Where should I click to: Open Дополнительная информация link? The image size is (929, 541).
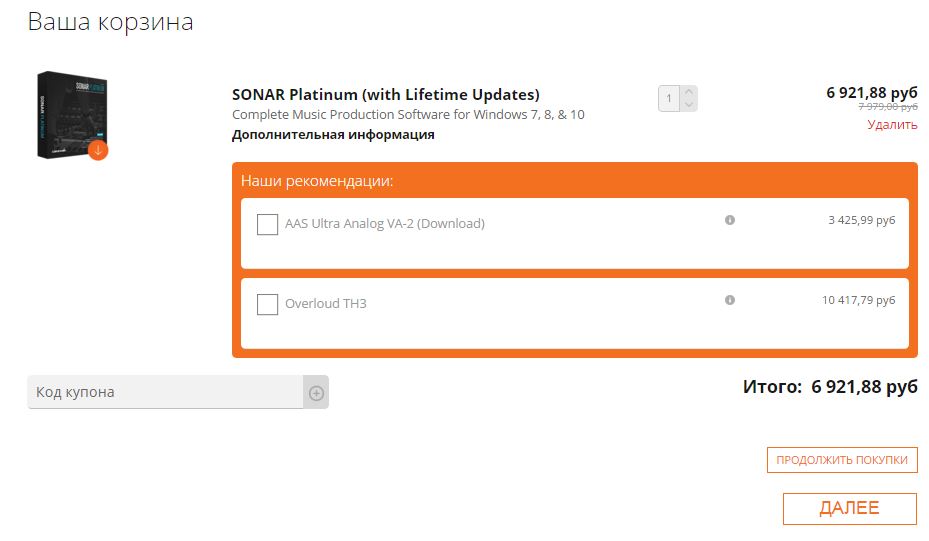(333, 135)
